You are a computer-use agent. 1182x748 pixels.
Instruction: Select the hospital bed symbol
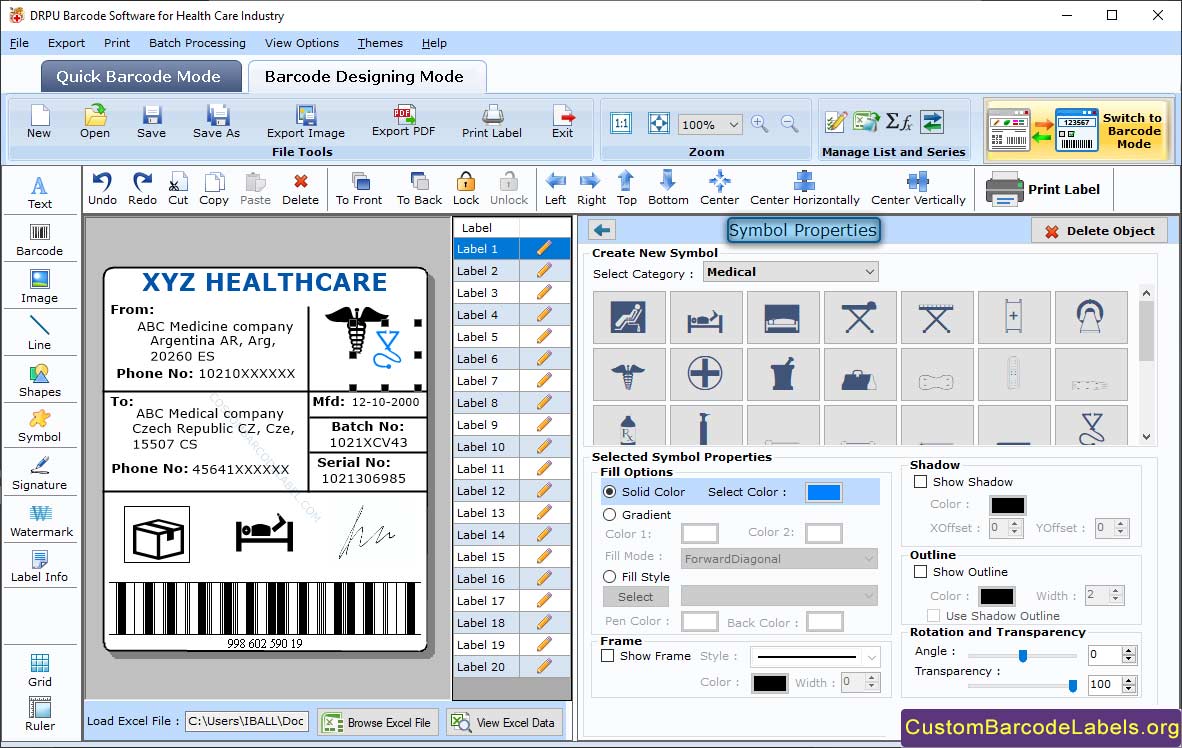click(x=706, y=318)
